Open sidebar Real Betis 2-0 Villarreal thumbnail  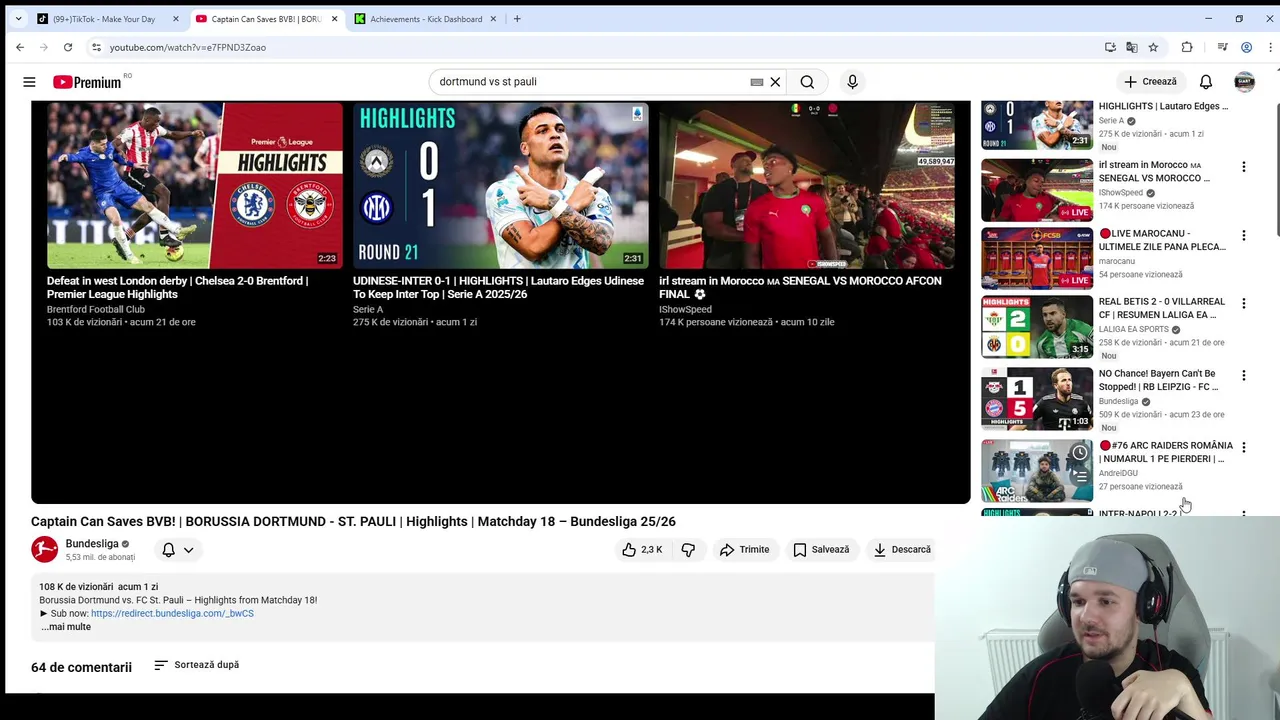(1037, 327)
